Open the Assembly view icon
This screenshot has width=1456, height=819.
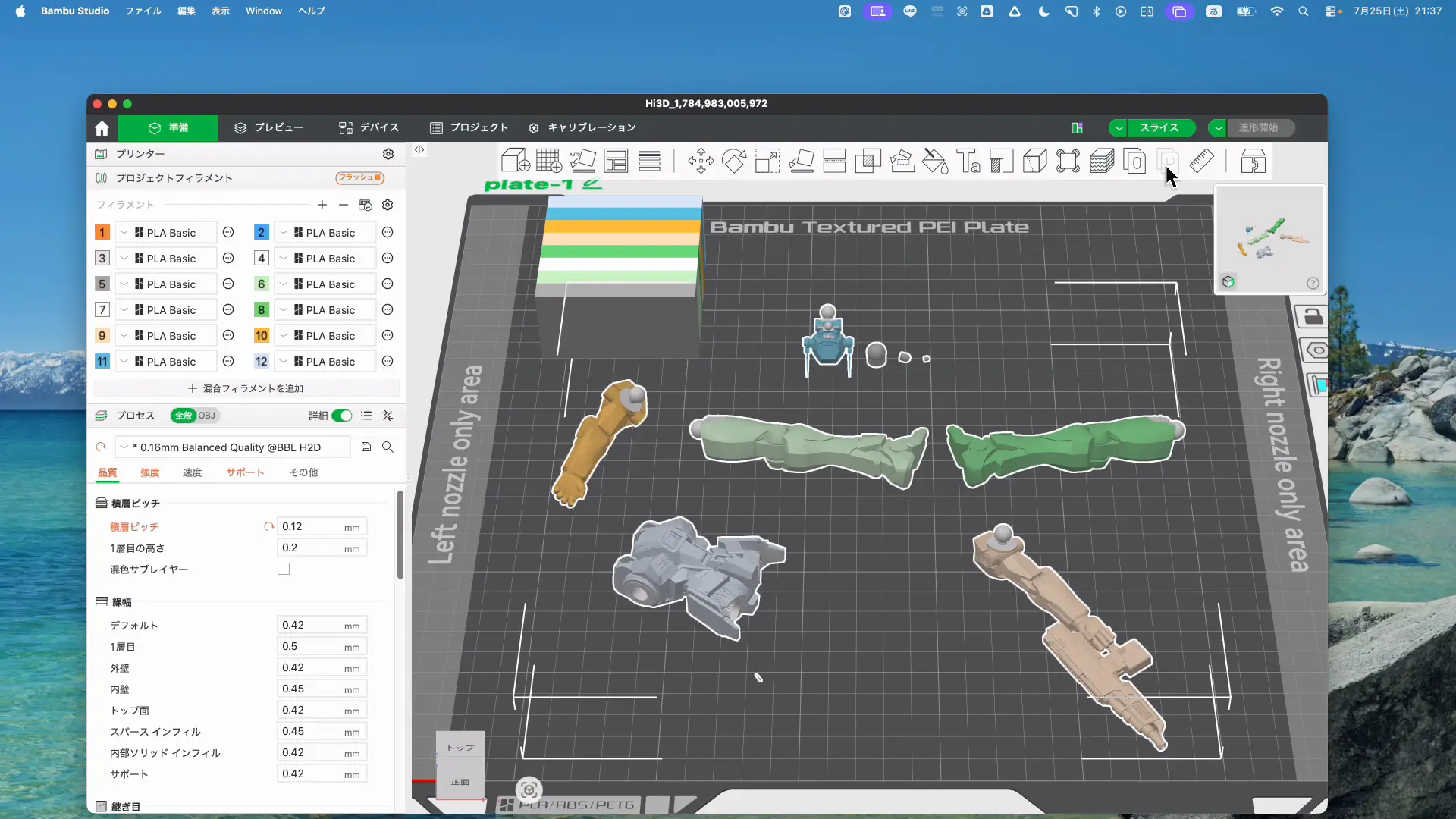point(1253,161)
